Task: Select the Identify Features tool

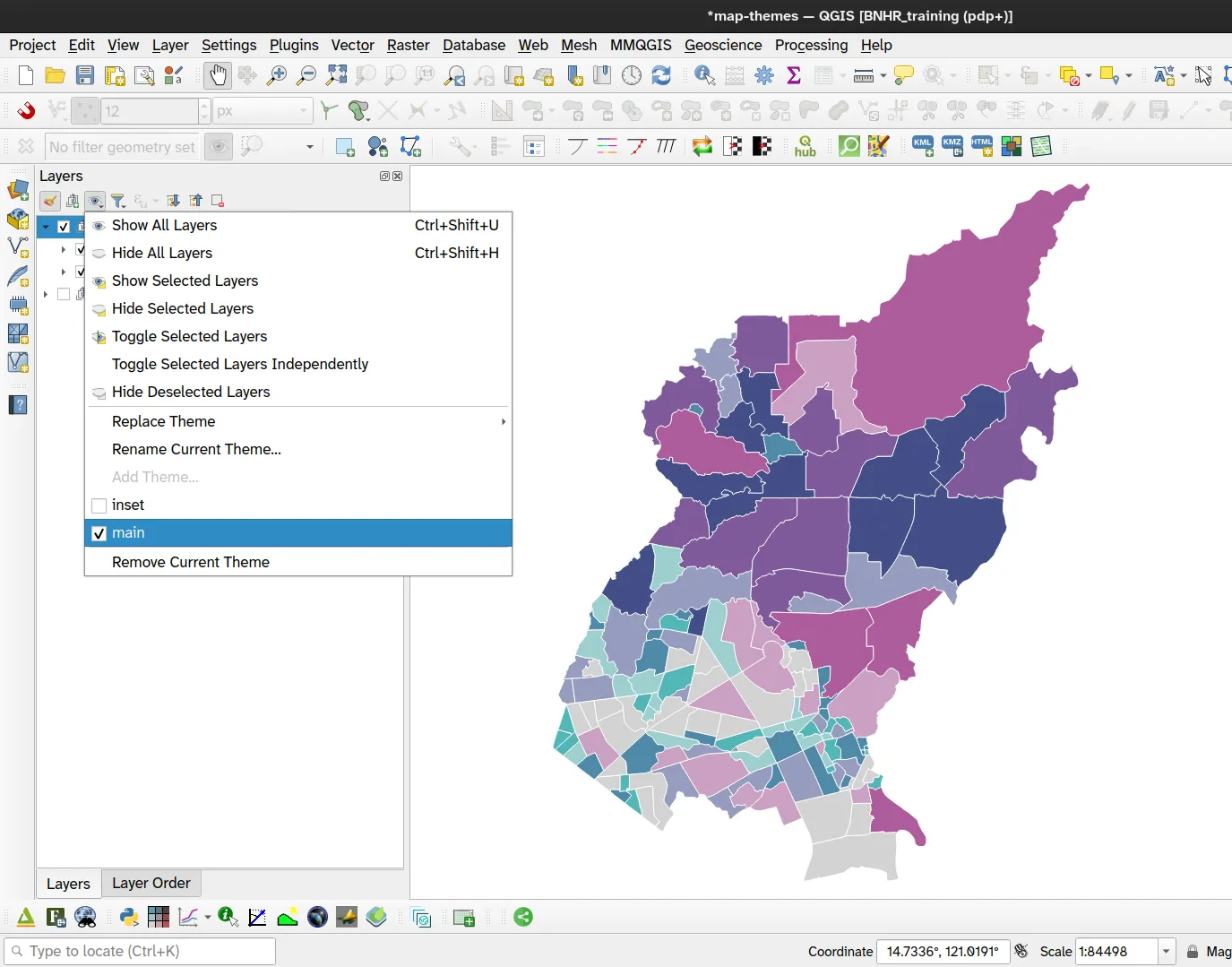Action: click(x=704, y=75)
